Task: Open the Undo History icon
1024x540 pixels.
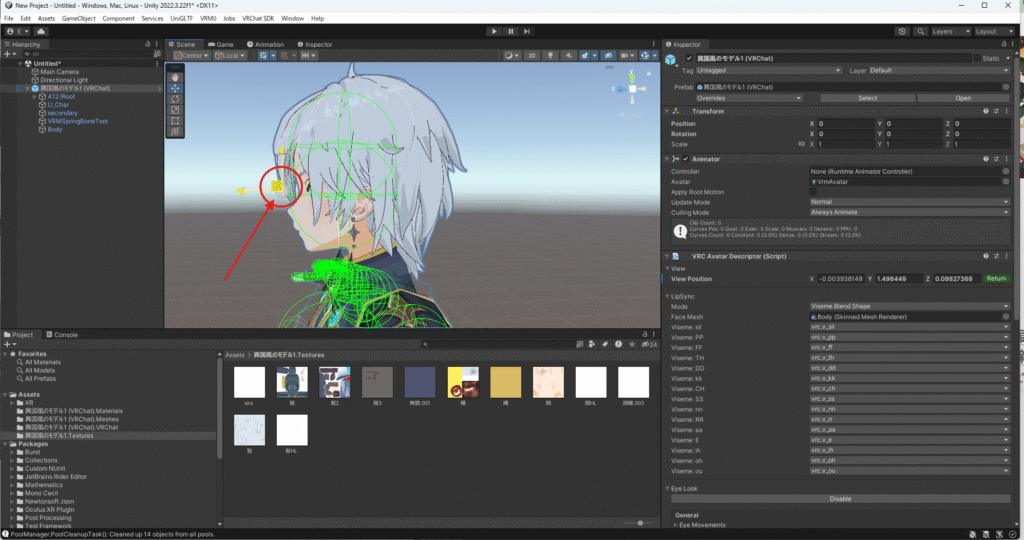Action: (x=902, y=31)
